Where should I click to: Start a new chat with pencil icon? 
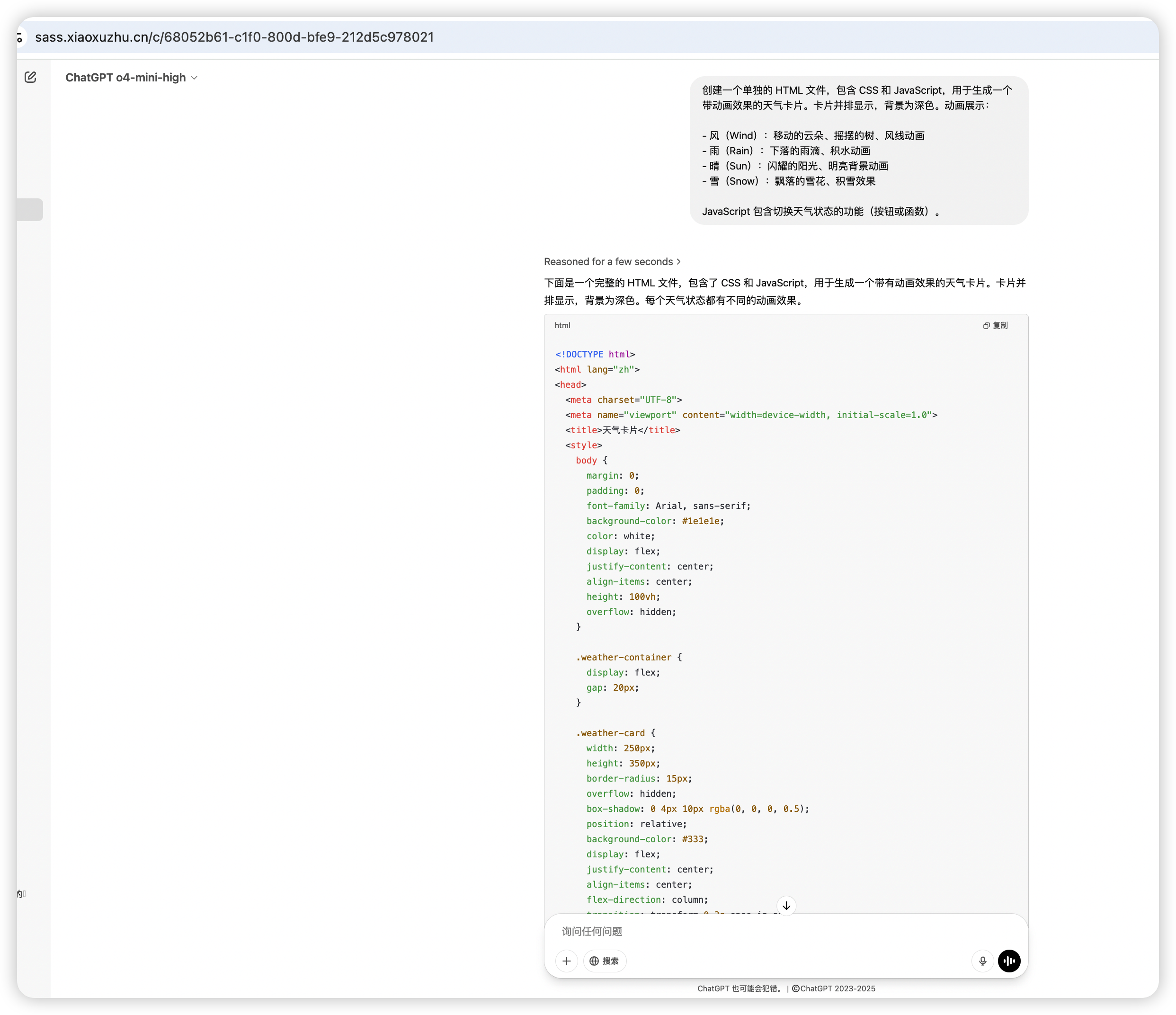coord(31,77)
